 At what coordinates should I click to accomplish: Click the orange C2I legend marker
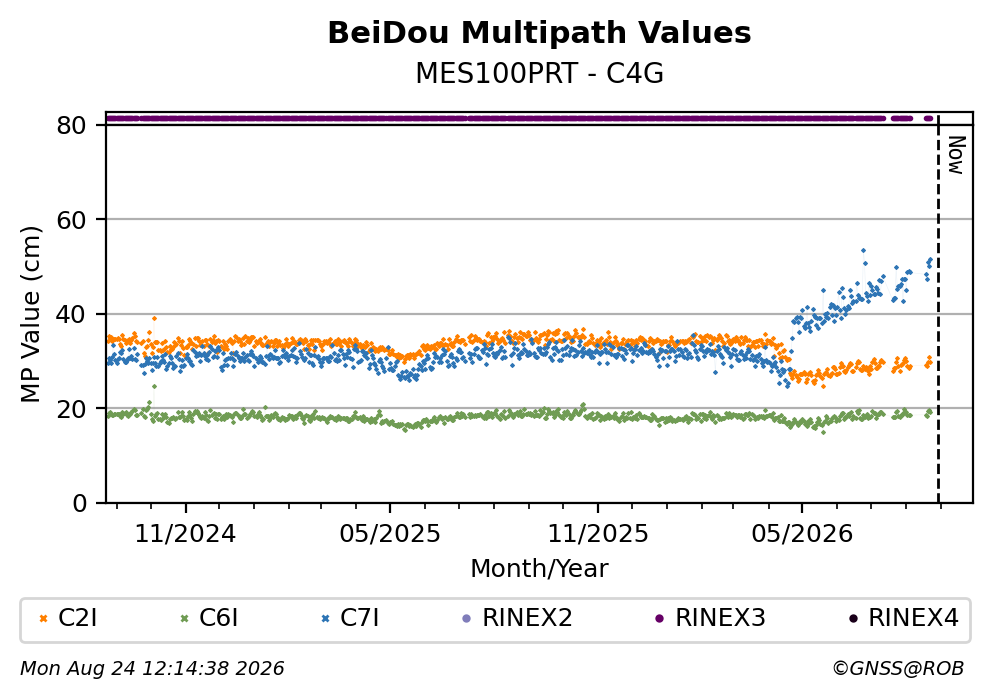(43, 619)
